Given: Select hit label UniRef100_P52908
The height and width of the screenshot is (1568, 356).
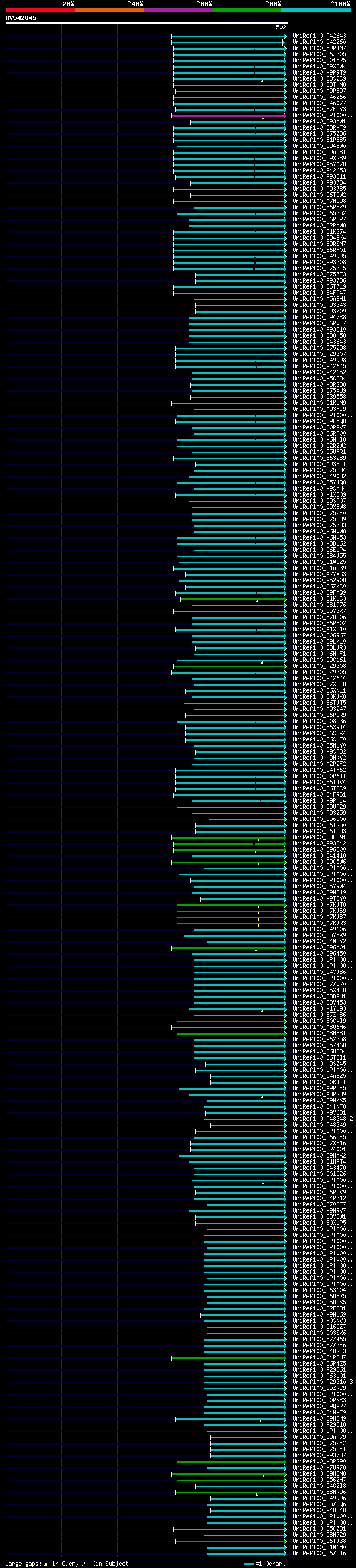Looking at the screenshot, I should pos(319,580).
